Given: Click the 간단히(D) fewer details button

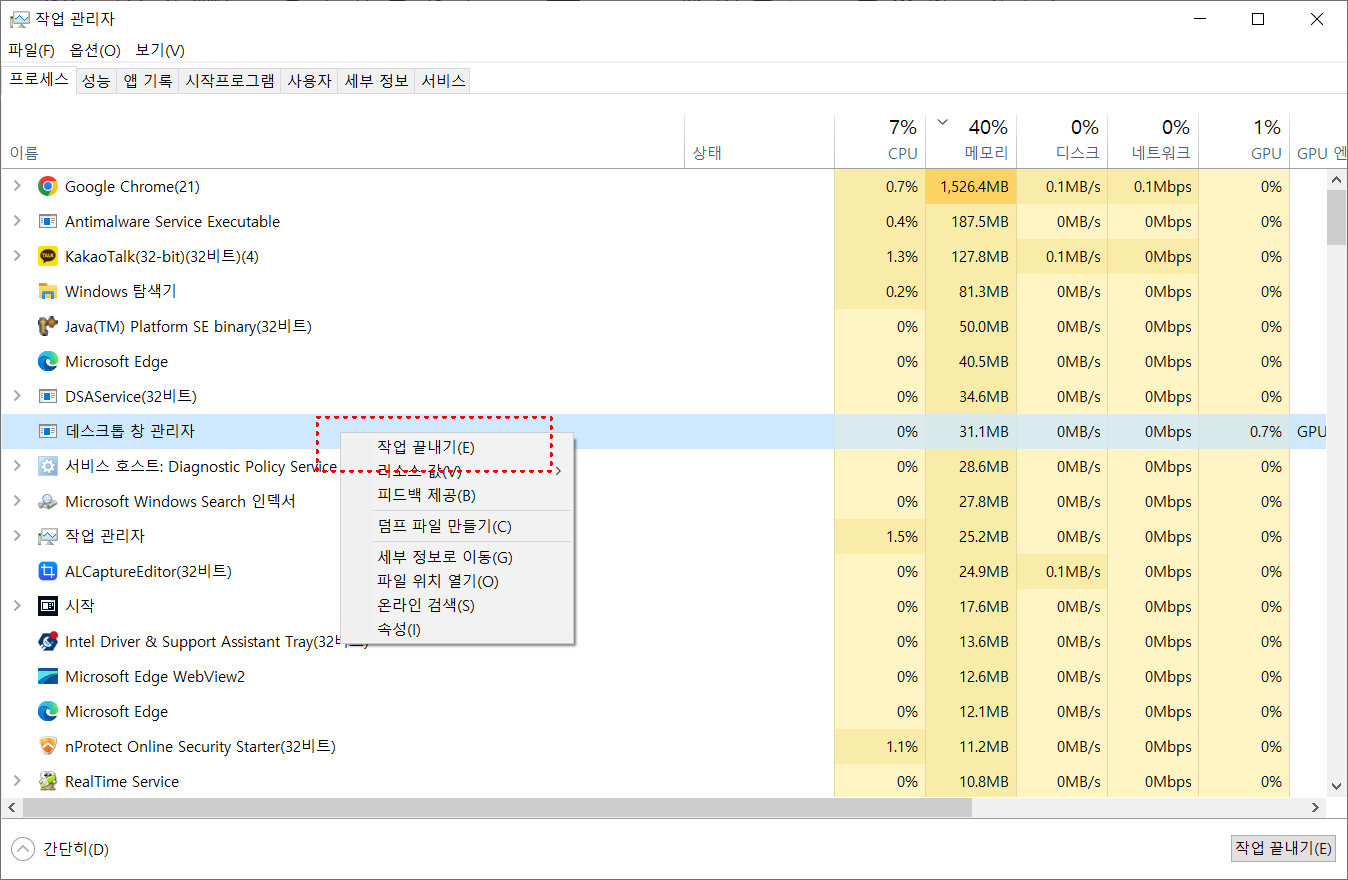Looking at the screenshot, I should pos(60,849).
